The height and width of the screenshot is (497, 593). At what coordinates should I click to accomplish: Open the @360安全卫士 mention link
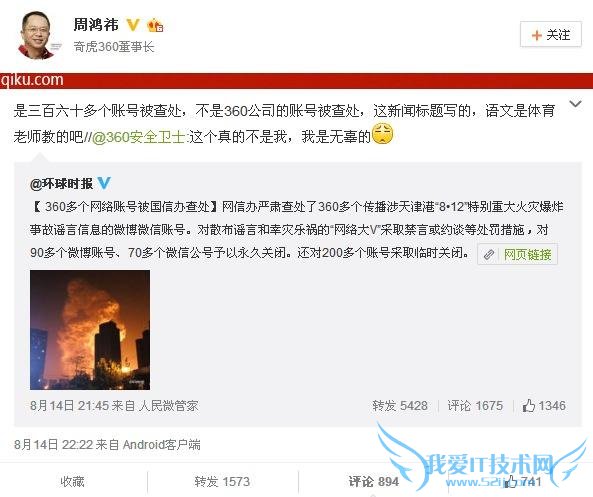139,137
